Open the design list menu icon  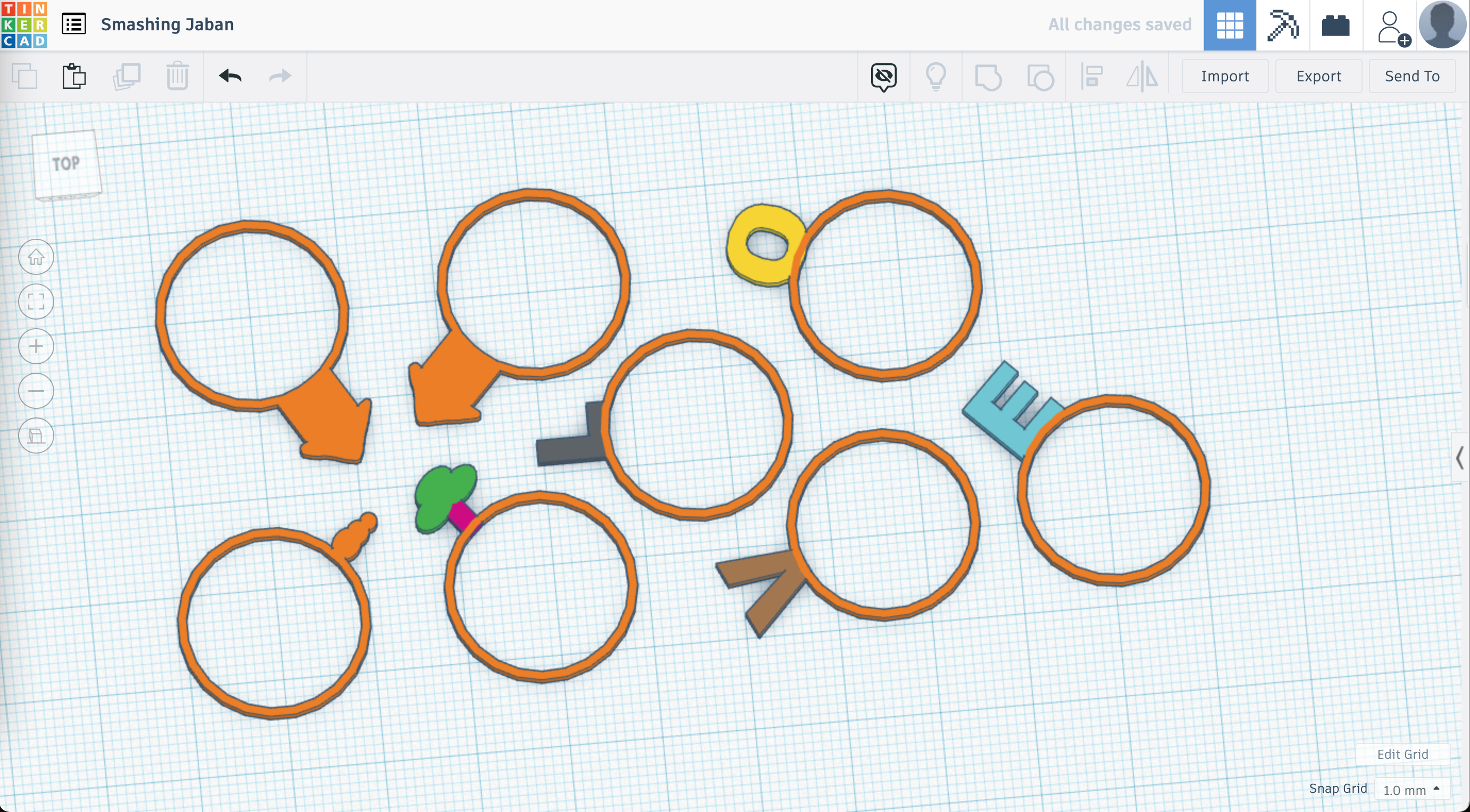[73, 24]
